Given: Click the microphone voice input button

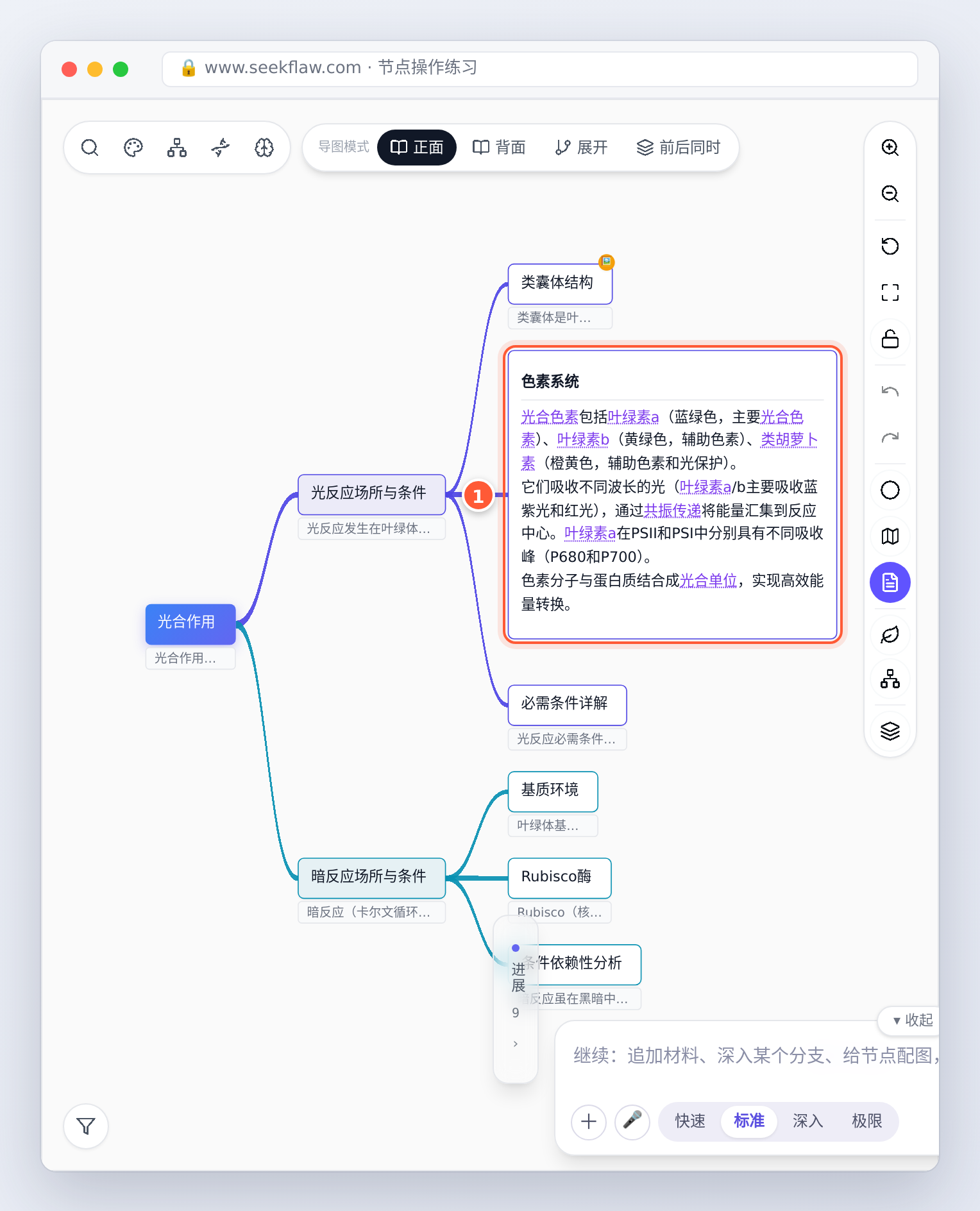Looking at the screenshot, I should [x=632, y=1121].
